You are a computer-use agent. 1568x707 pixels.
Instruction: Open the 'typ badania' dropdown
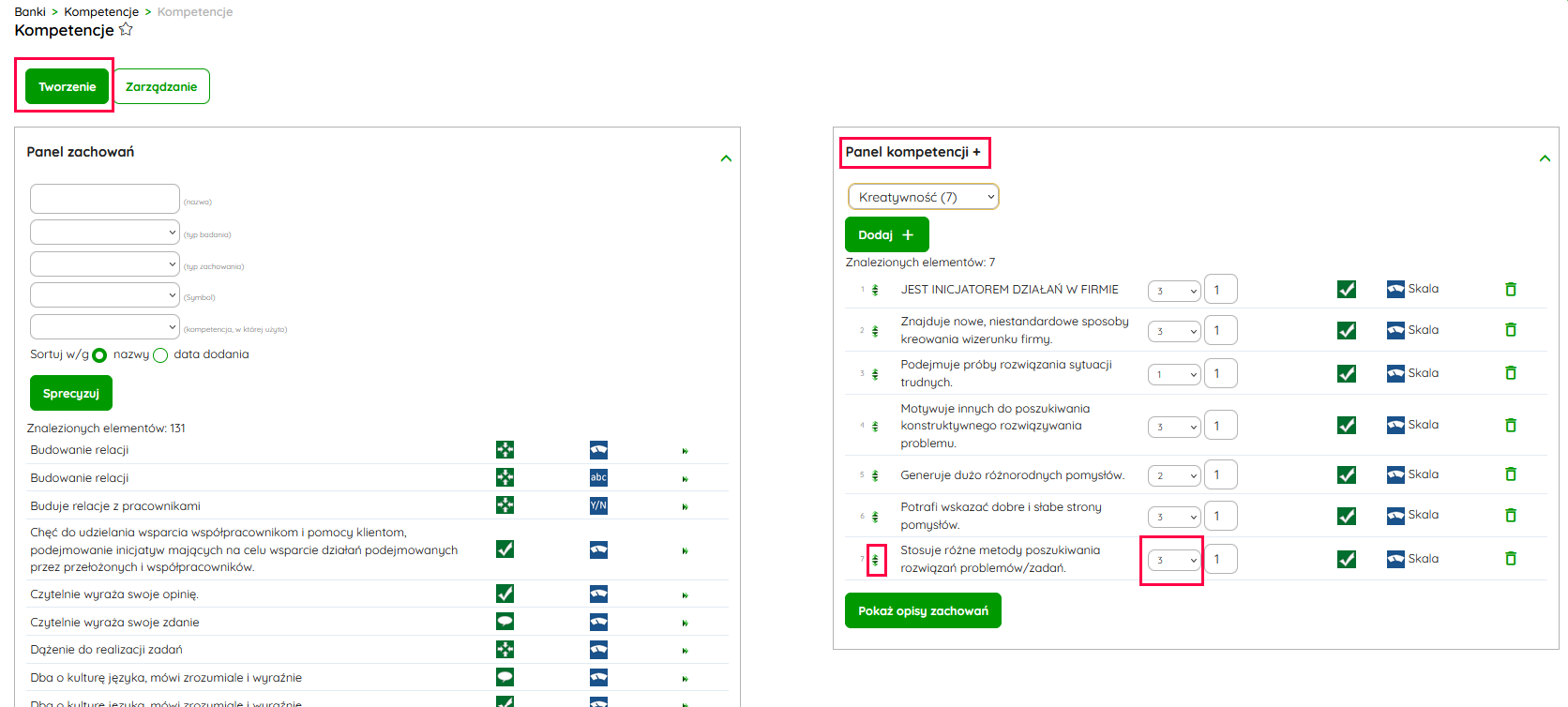(x=104, y=233)
